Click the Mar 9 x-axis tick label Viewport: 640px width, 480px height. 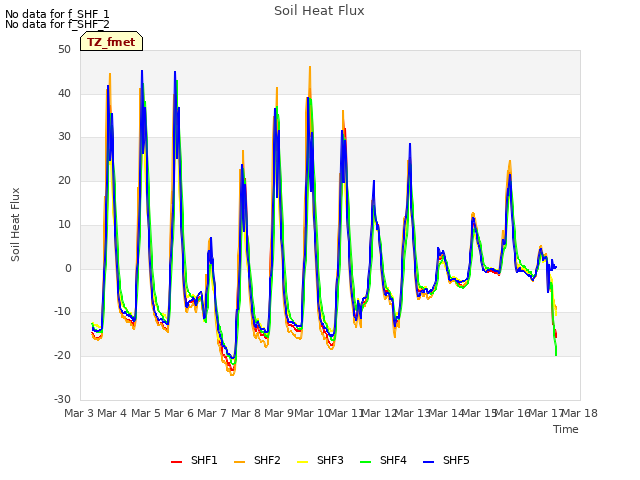click(x=279, y=413)
